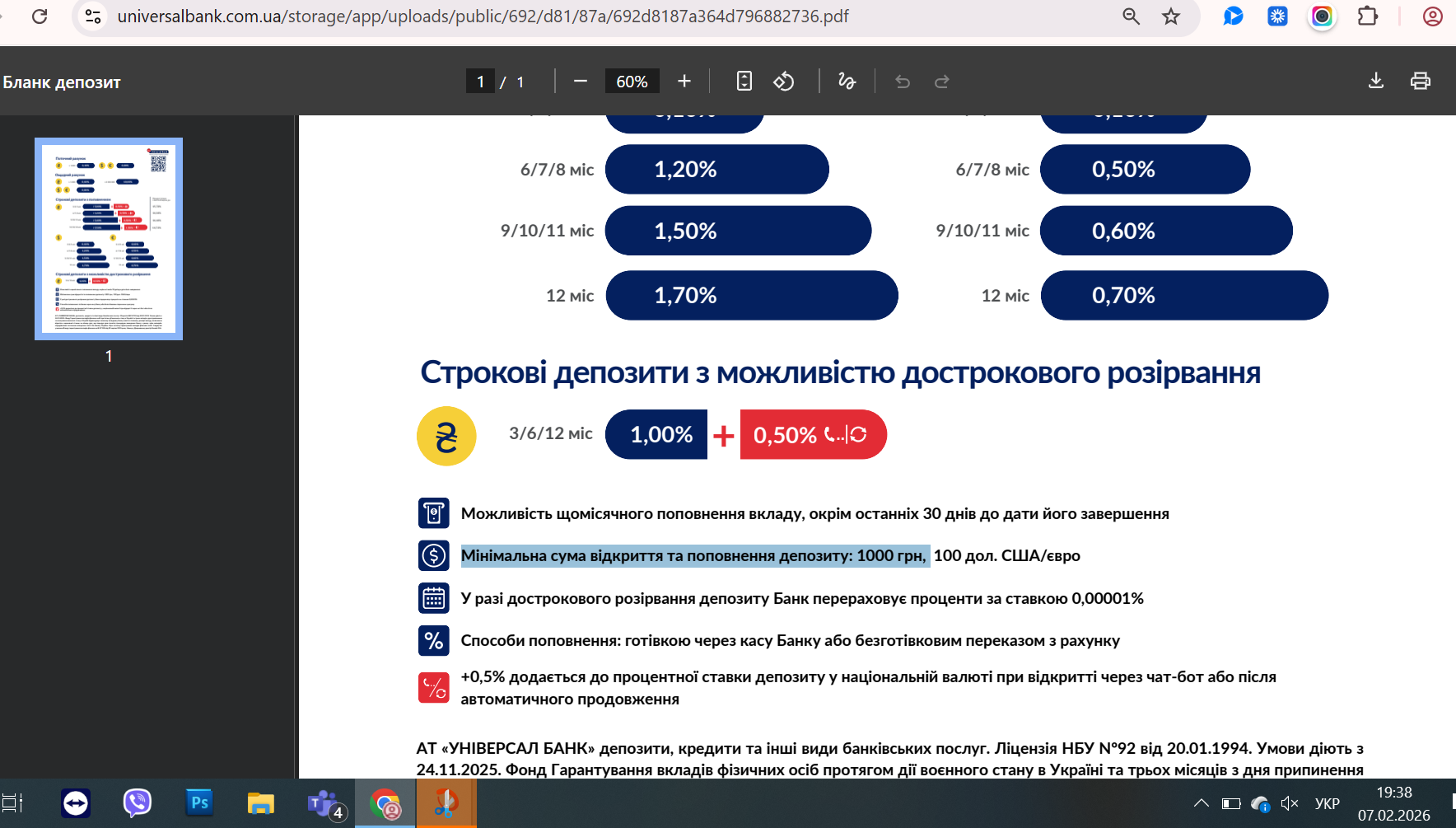Open Photoshop from the taskbar
The width and height of the screenshot is (1456, 828).
[x=199, y=803]
